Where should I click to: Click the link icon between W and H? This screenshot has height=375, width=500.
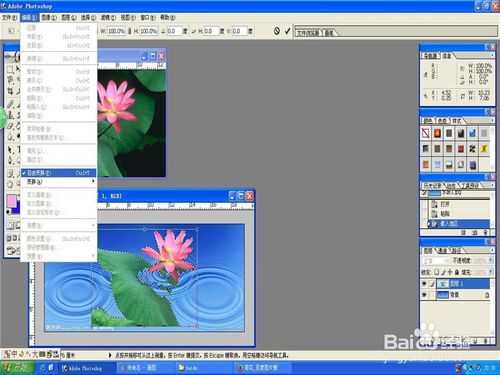coord(129,31)
